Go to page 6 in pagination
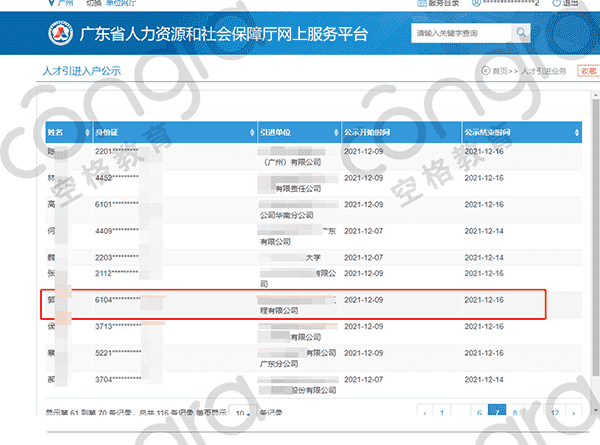The width and height of the screenshot is (600, 445). pyautogui.click(x=479, y=412)
